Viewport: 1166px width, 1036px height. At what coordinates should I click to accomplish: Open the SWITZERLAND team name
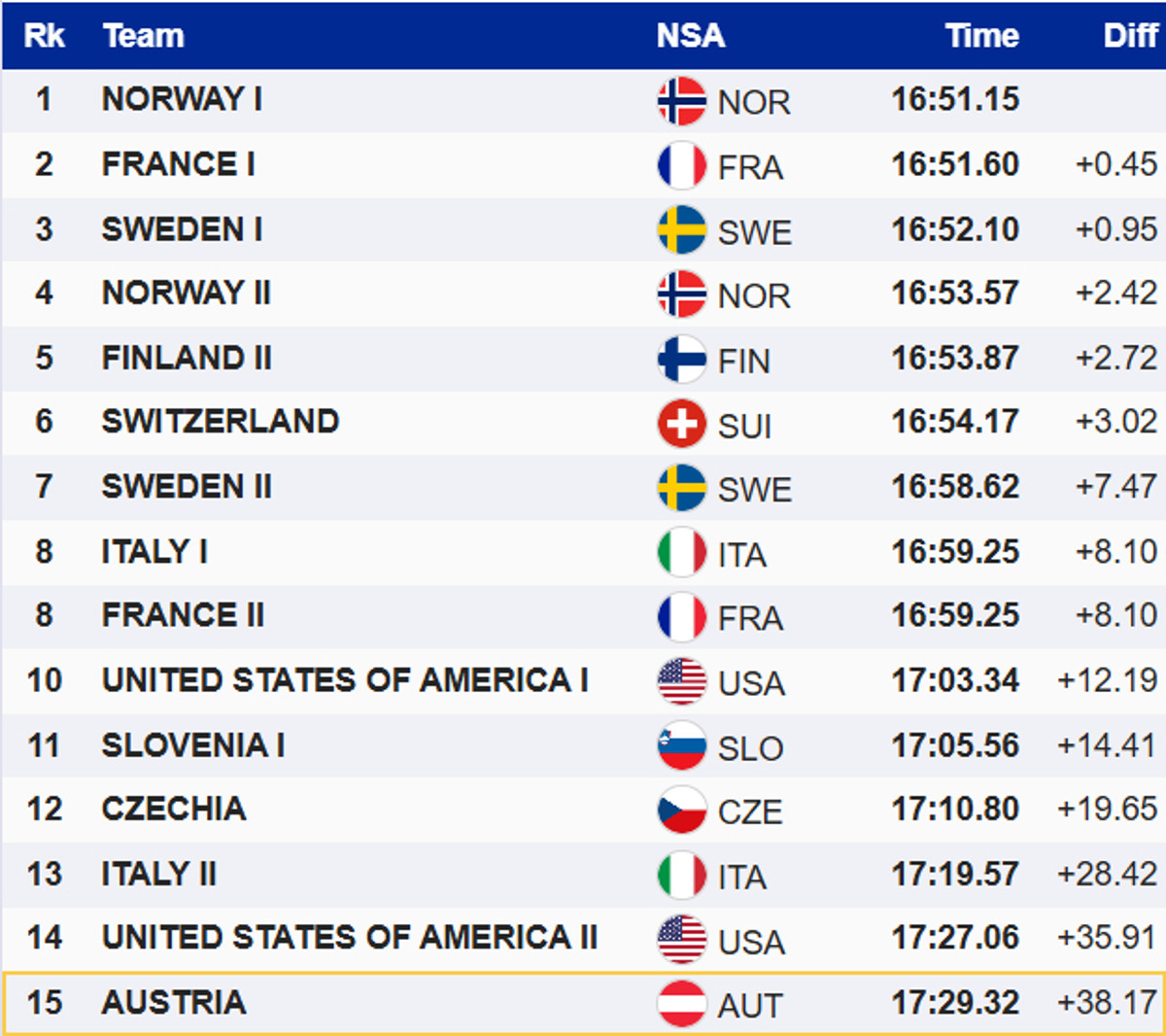click(x=221, y=421)
